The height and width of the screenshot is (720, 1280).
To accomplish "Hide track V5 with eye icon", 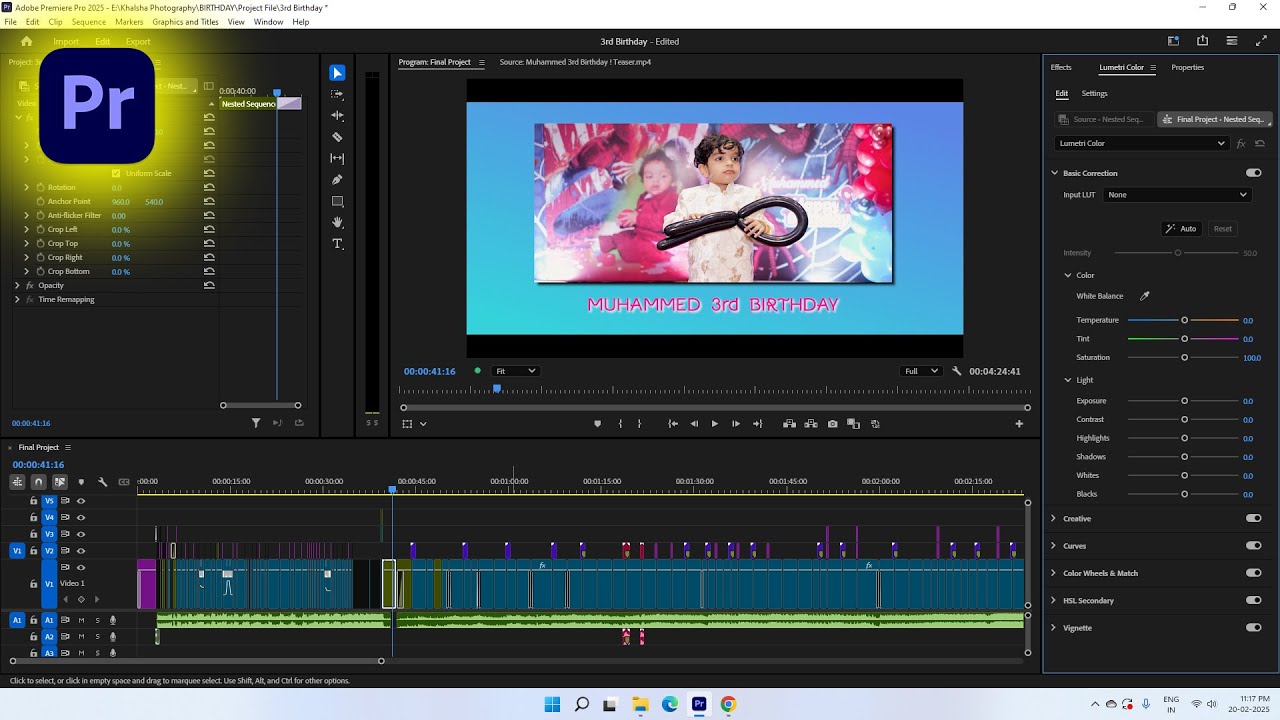I will [x=81, y=501].
